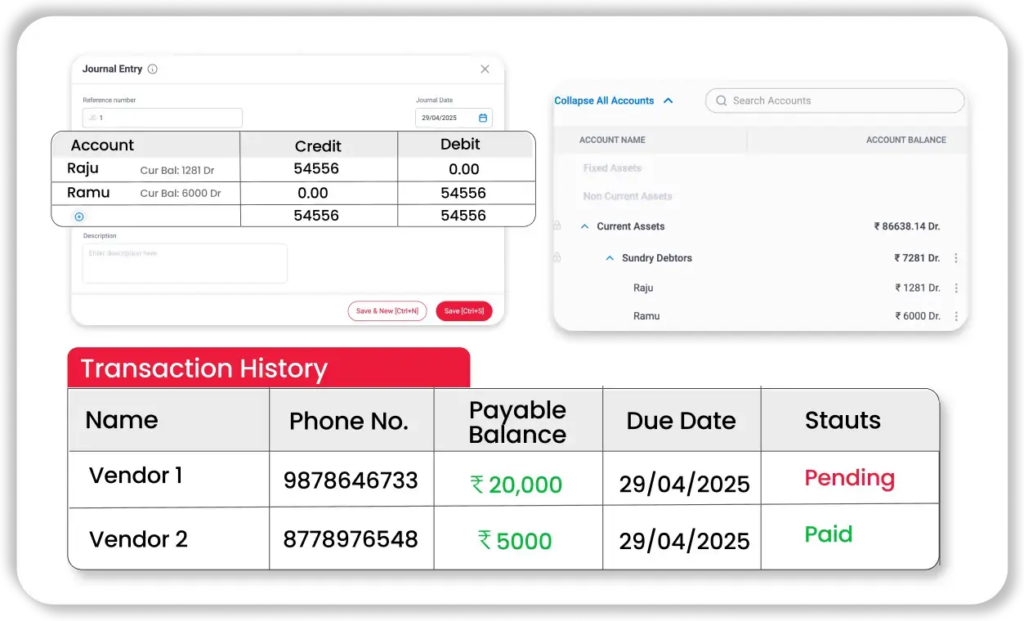The width and height of the screenshot is (1024, 621).
Task: Click into the Description text box
Action: 184,263
